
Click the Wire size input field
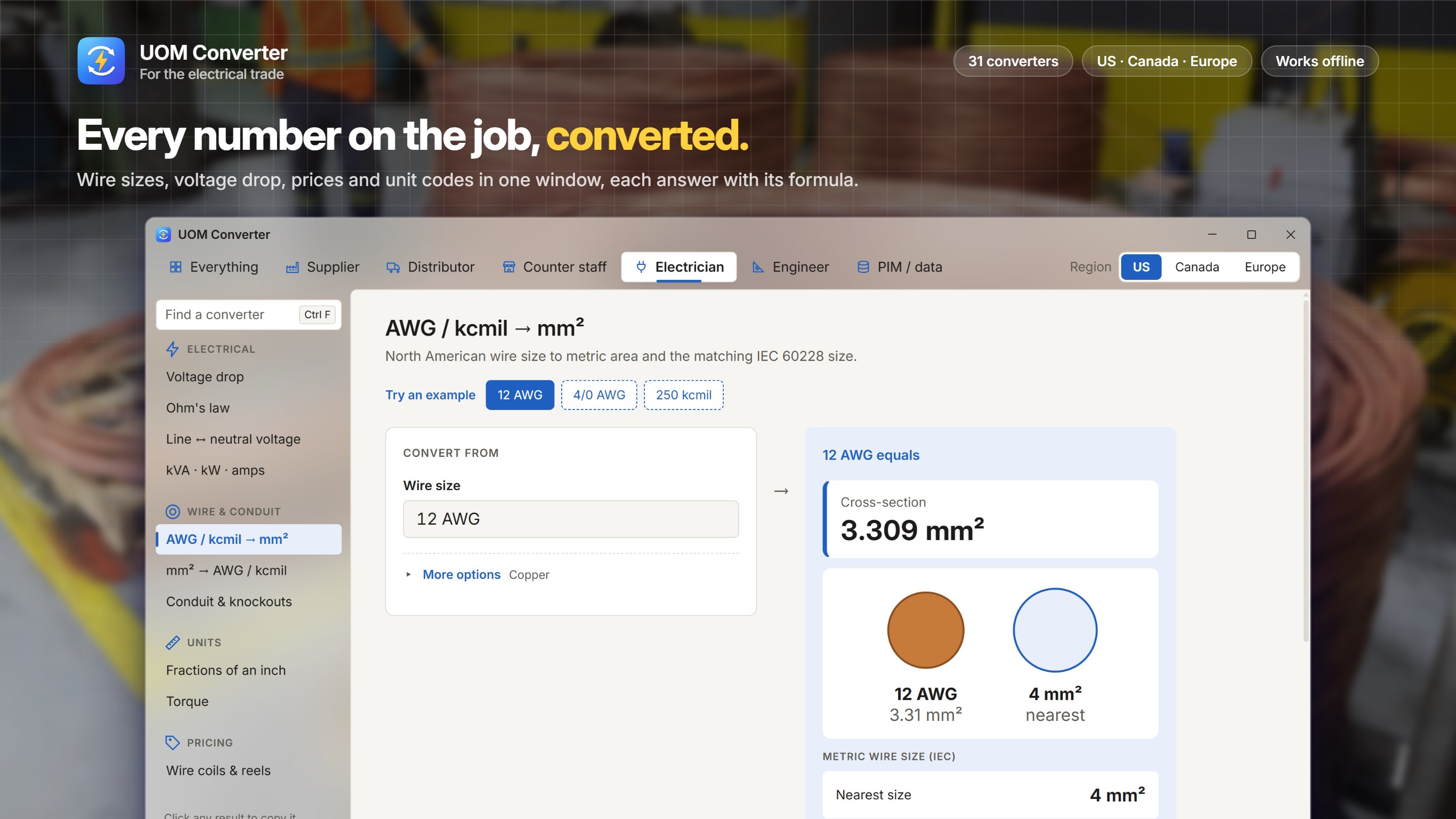[x=570, y=519]
